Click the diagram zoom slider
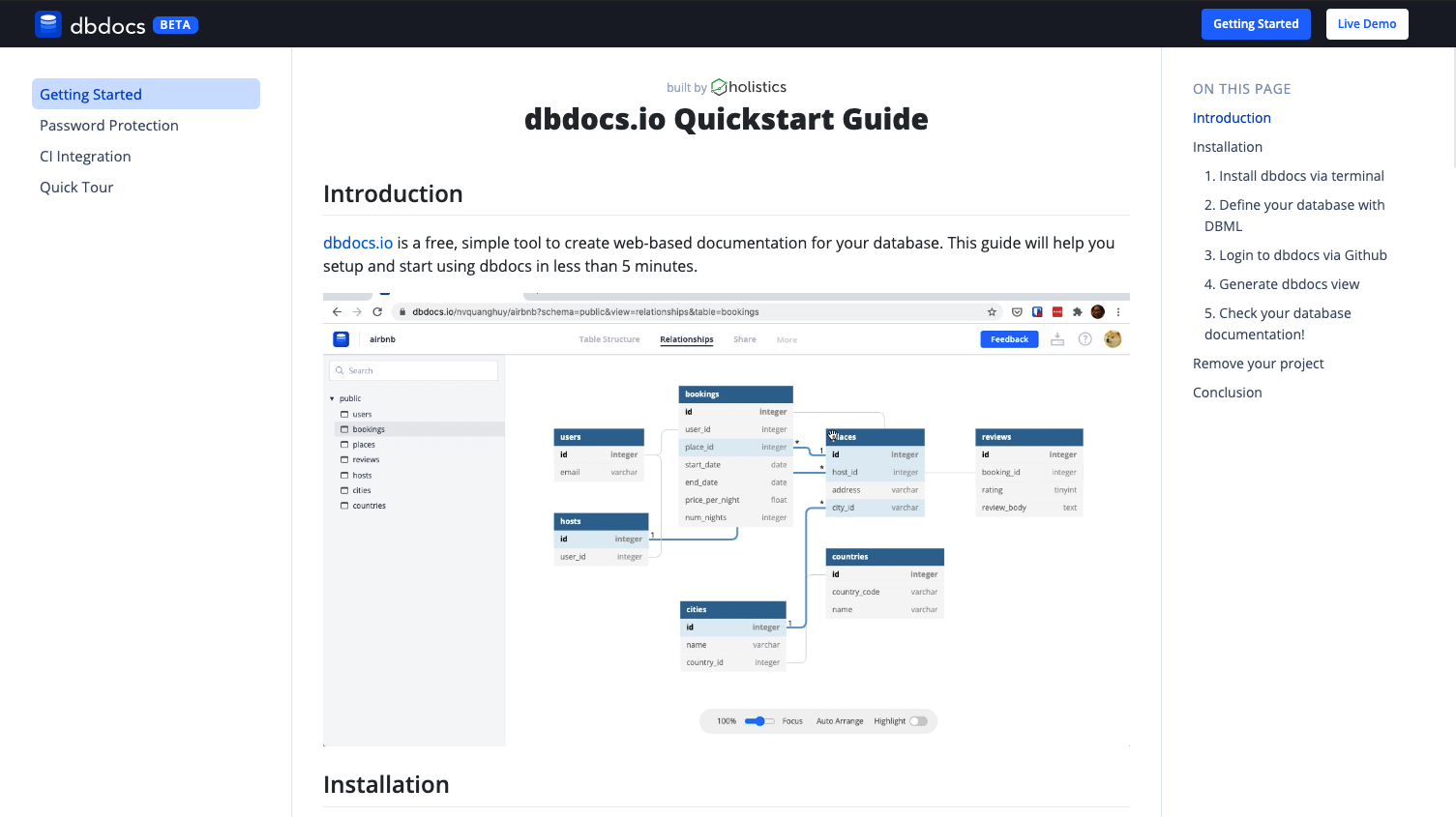Image resolution: width=1456 pixels, height=817 pixels. (x=759, y=721)
